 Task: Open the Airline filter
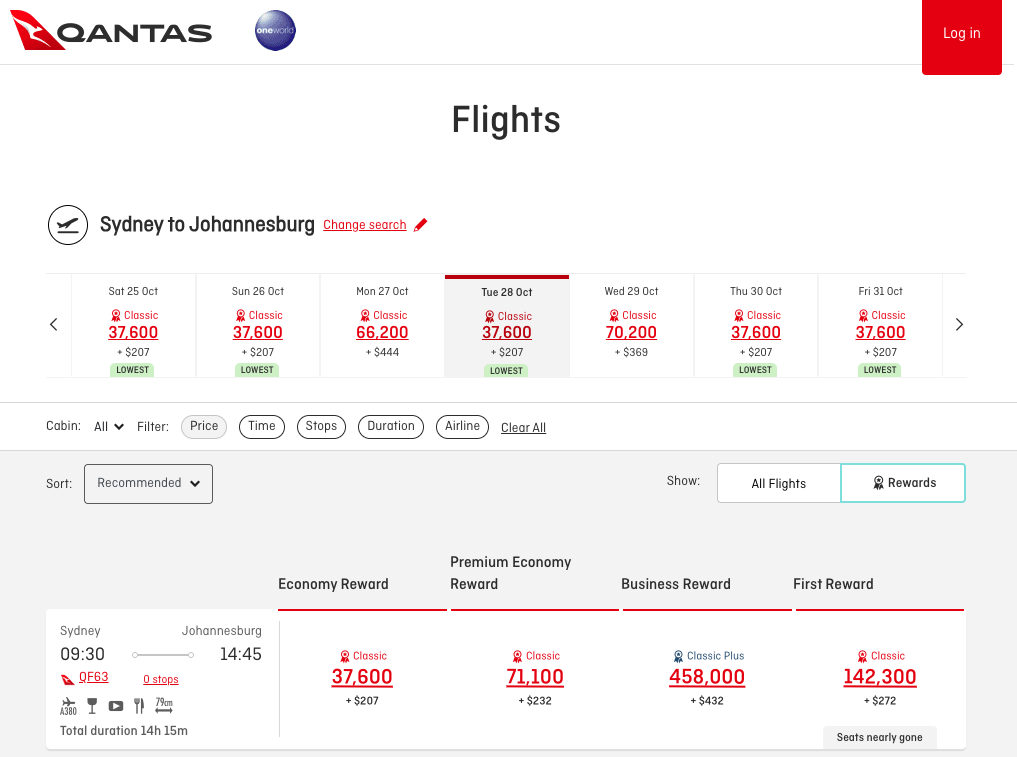(462, 426)
